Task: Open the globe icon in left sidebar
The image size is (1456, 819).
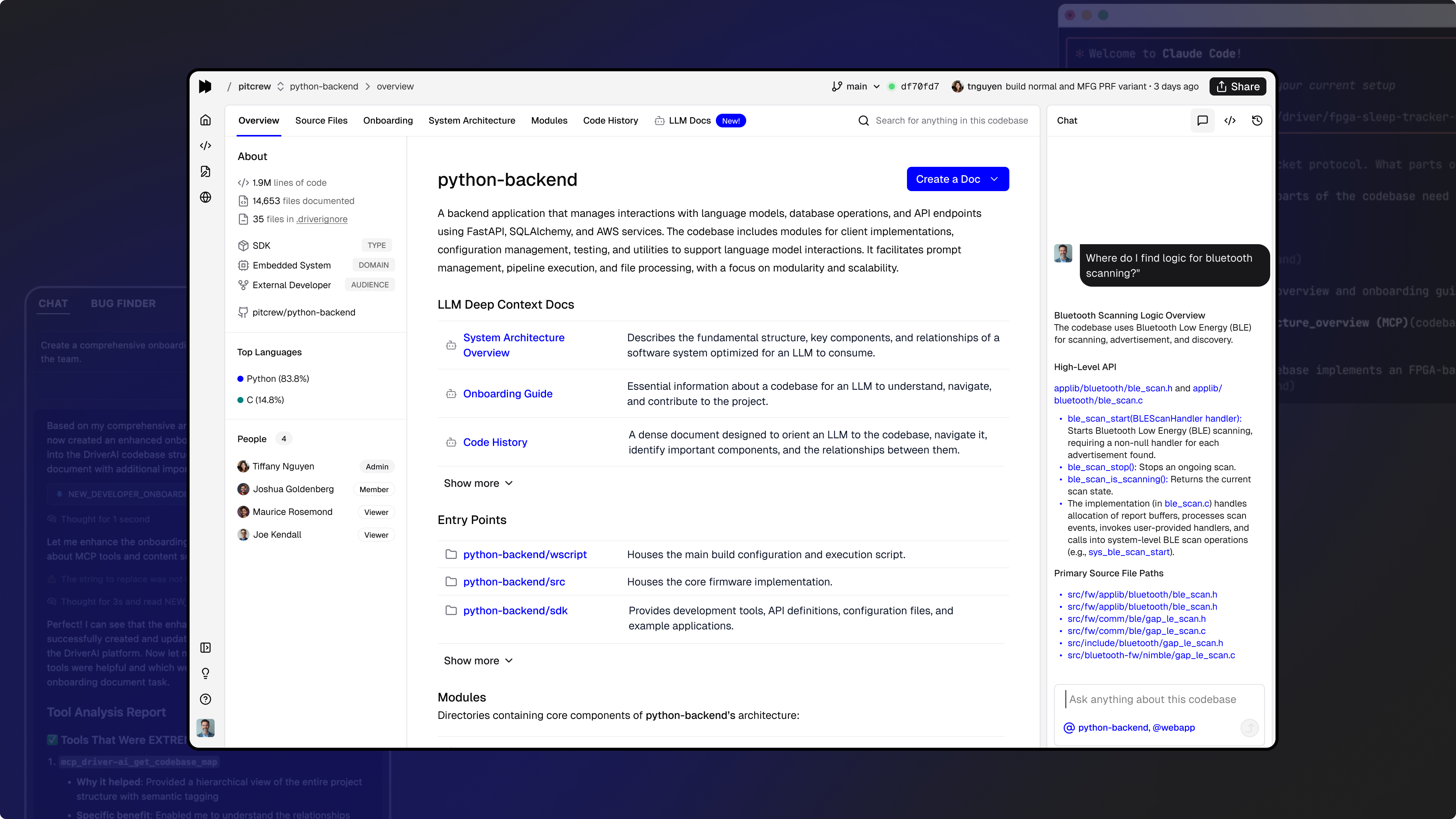Action: [206, 197]
